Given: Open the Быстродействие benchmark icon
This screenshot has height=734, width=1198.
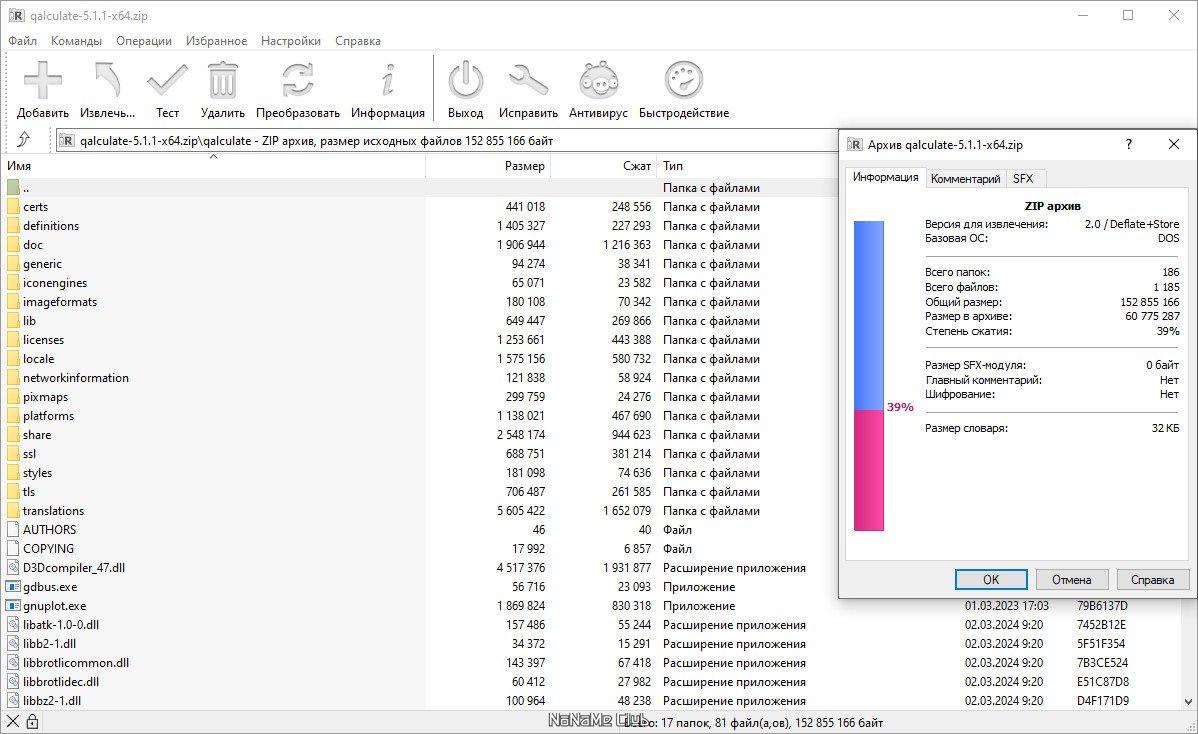Looking at the screenshot, I should tap(684, 80).
